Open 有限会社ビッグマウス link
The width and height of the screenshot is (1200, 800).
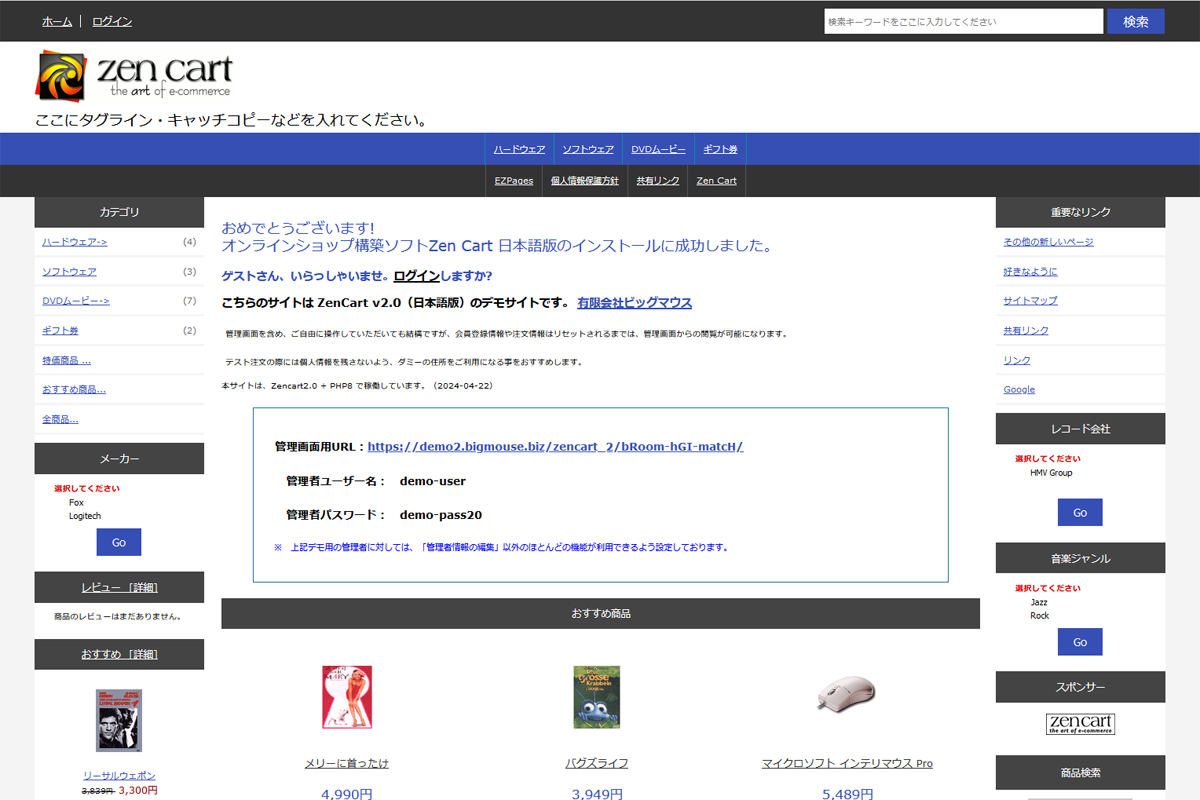click(x=634, y=303)
